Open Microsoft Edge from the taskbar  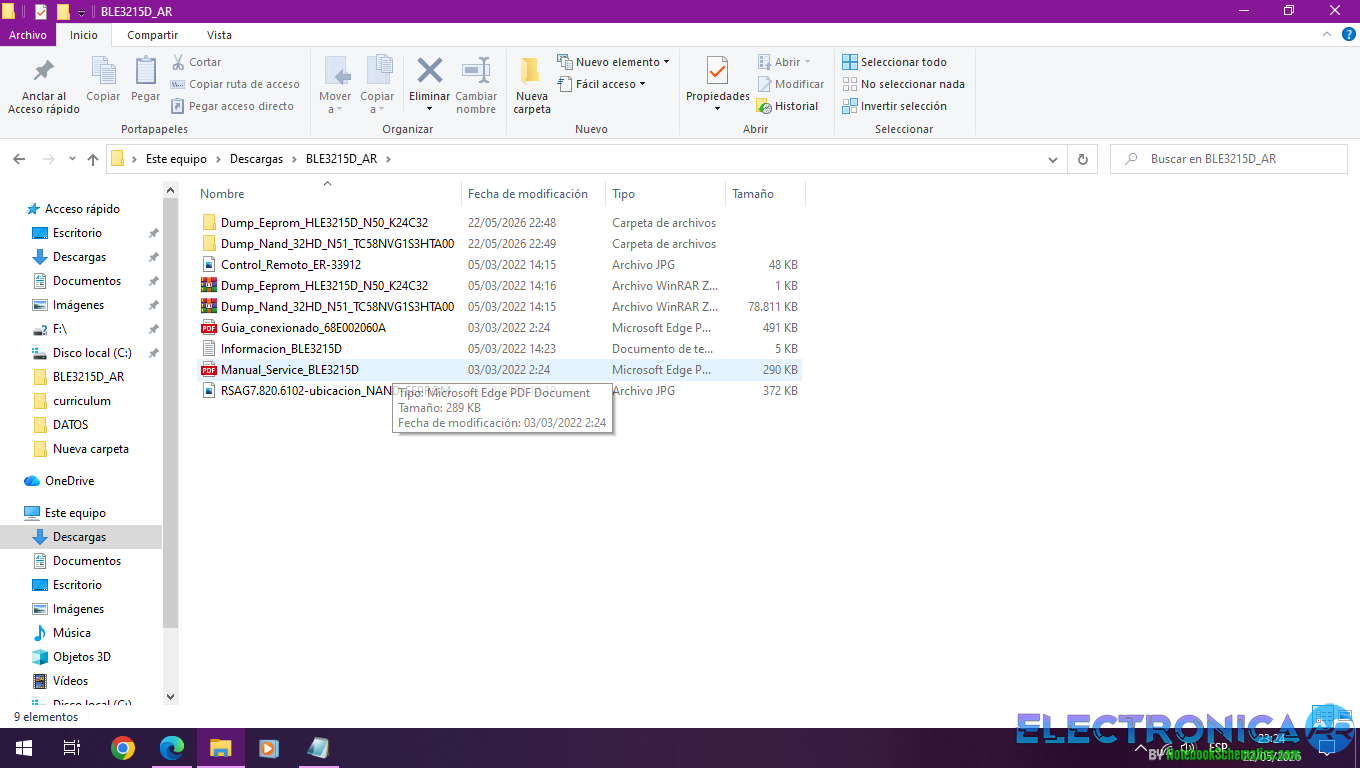pyautogui.click(x=172, y=748)
